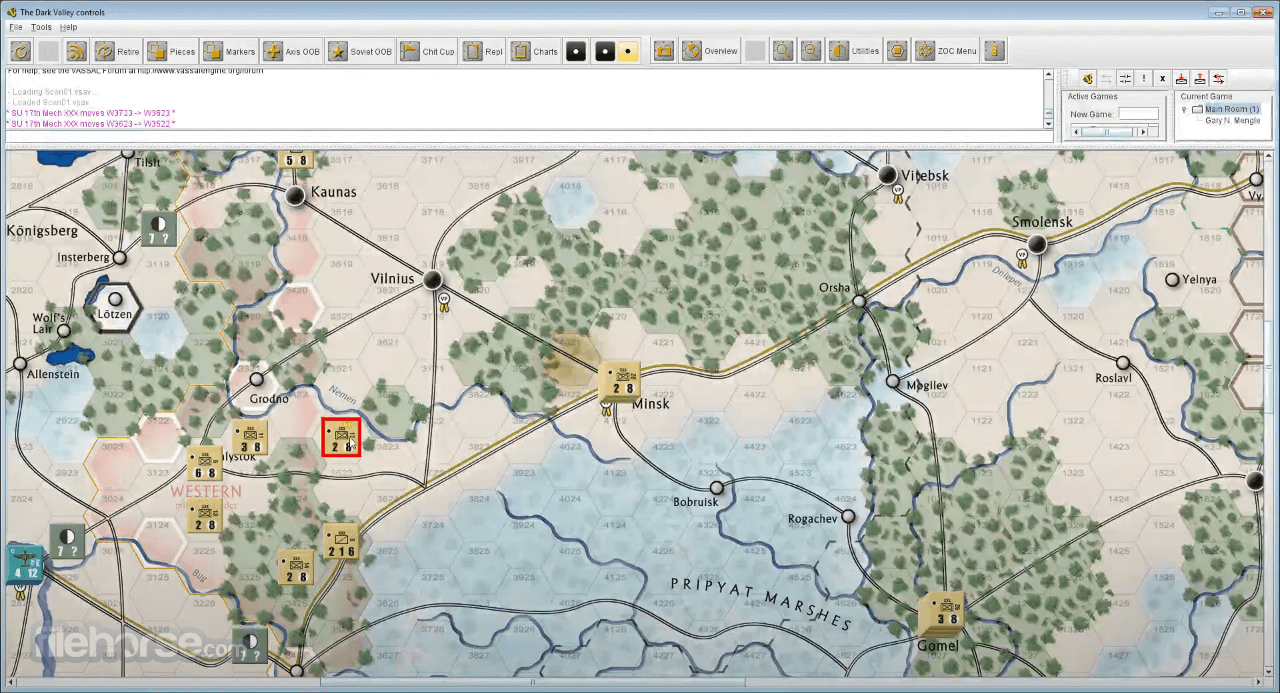
Task: Click the zoom in magnifier icon
Action: (x=783, y=51)
